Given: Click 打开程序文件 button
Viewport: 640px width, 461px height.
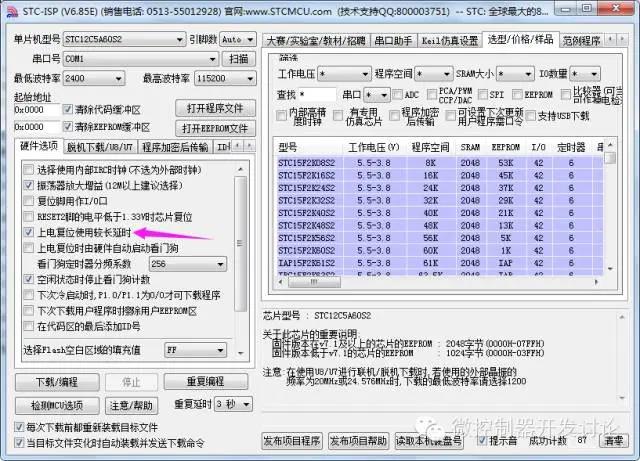Looking at the screenshot, I should (x=215, y=108).
